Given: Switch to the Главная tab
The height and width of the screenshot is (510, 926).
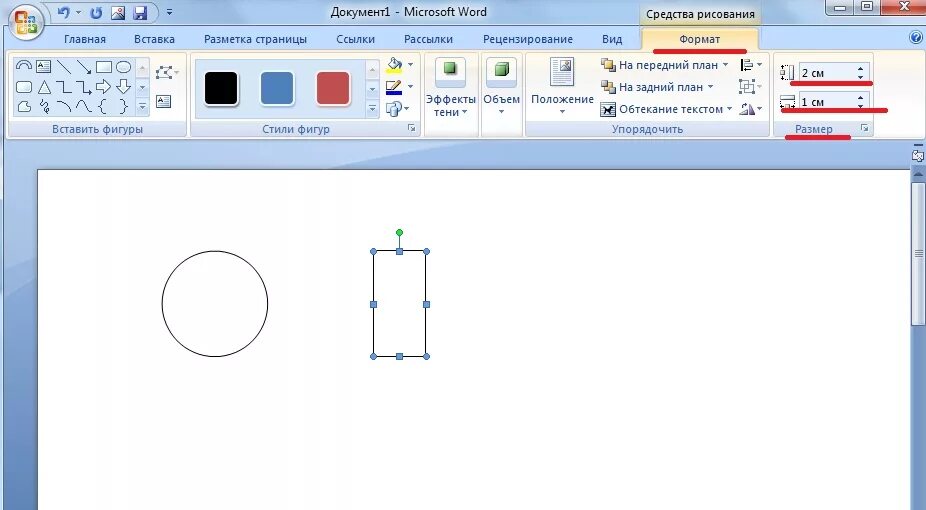Looking at the screenshot, I should (x=84, y=40).
